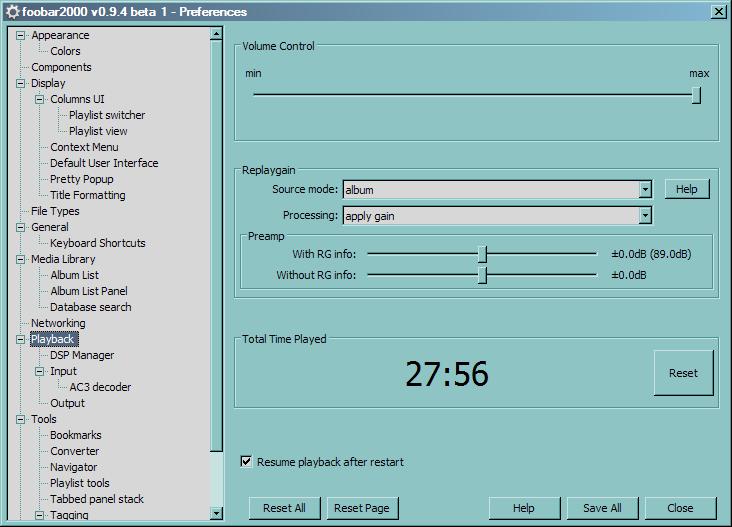Open the Source mode dropdown

[645, 189]
